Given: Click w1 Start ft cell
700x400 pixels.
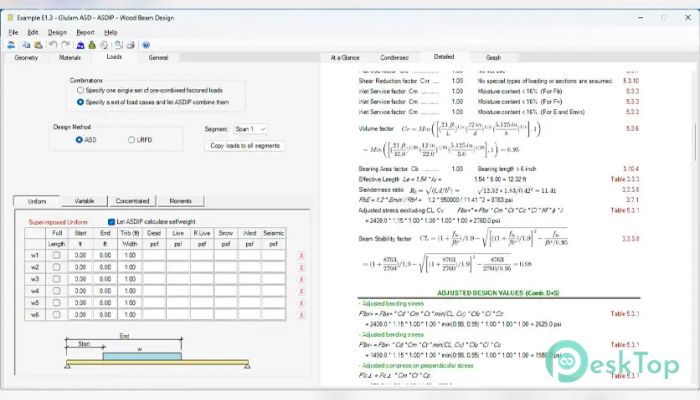Looking at the screenshot, I should click(x=80, y=255).
